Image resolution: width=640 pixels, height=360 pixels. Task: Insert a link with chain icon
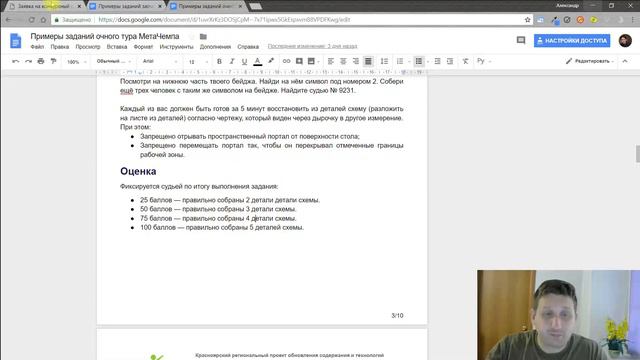[x=287, y=61]
